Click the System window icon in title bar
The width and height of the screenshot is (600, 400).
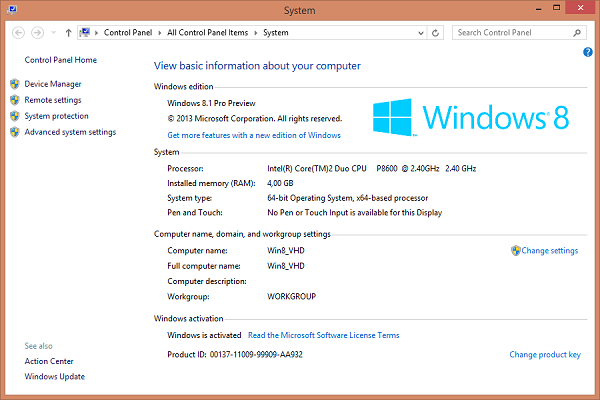(11, 9)
